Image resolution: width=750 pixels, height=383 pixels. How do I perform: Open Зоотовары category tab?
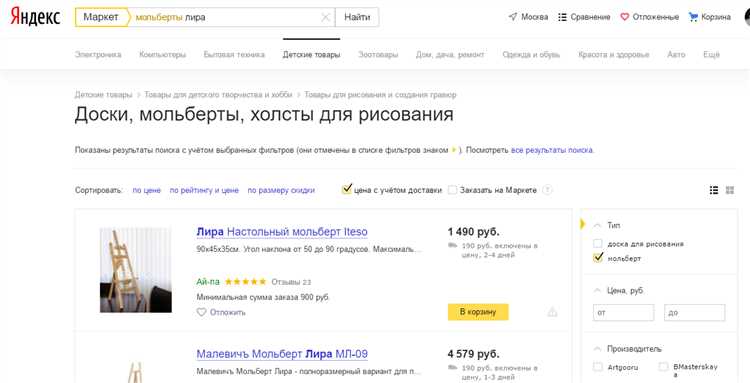click(x=378, y=55)
